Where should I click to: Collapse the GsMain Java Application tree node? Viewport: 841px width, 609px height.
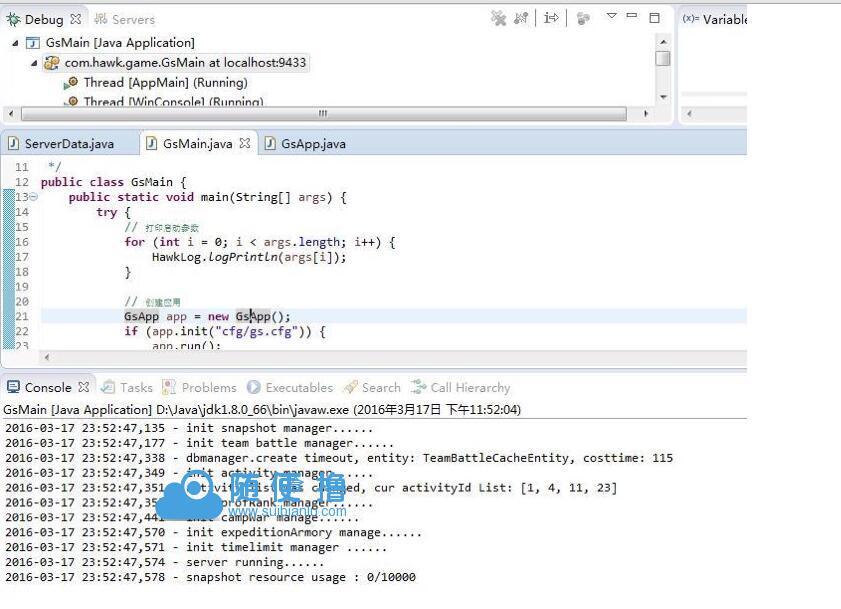click(15, 43)
